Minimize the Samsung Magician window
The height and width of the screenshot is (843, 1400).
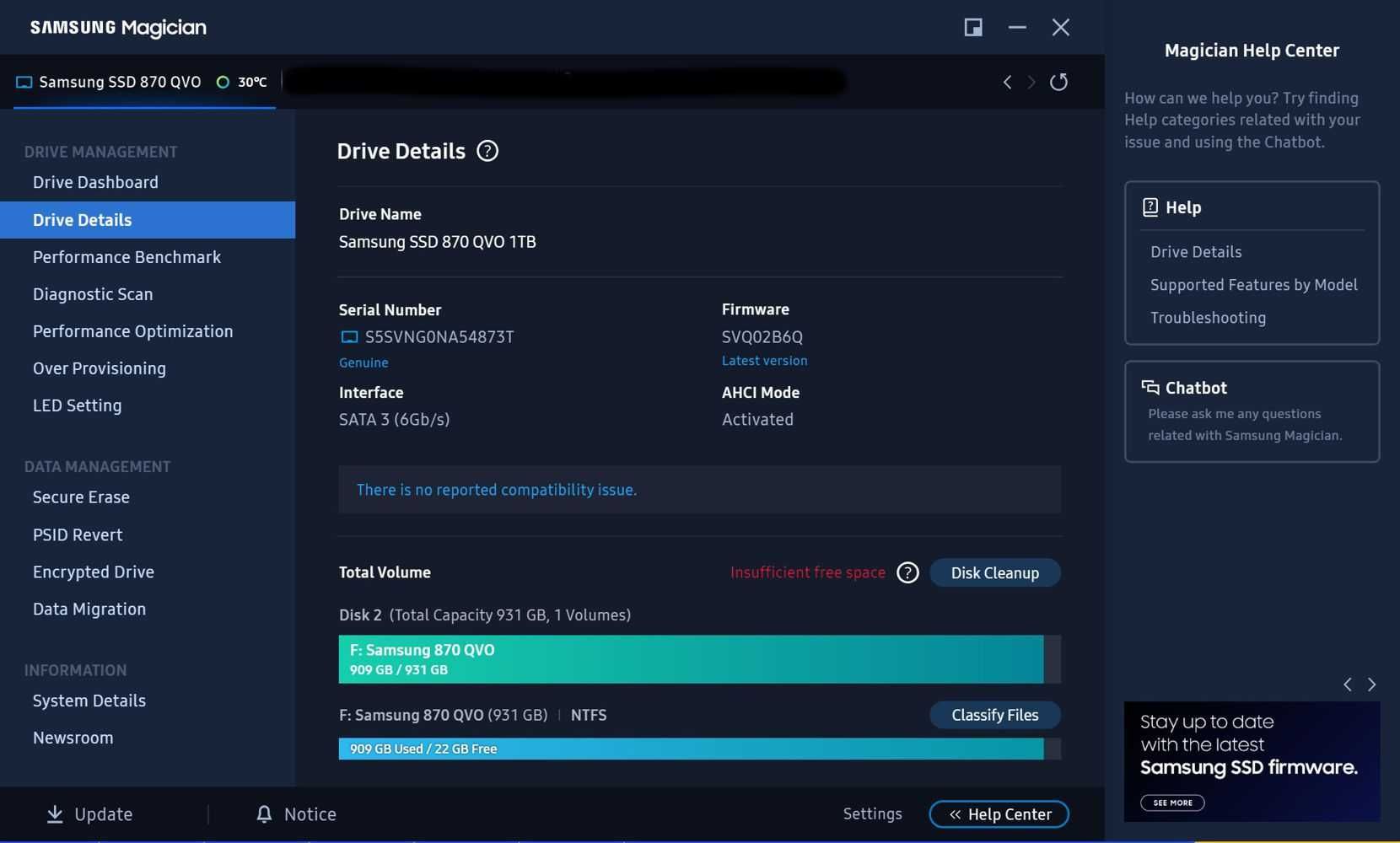click(x=1017, y=27)
